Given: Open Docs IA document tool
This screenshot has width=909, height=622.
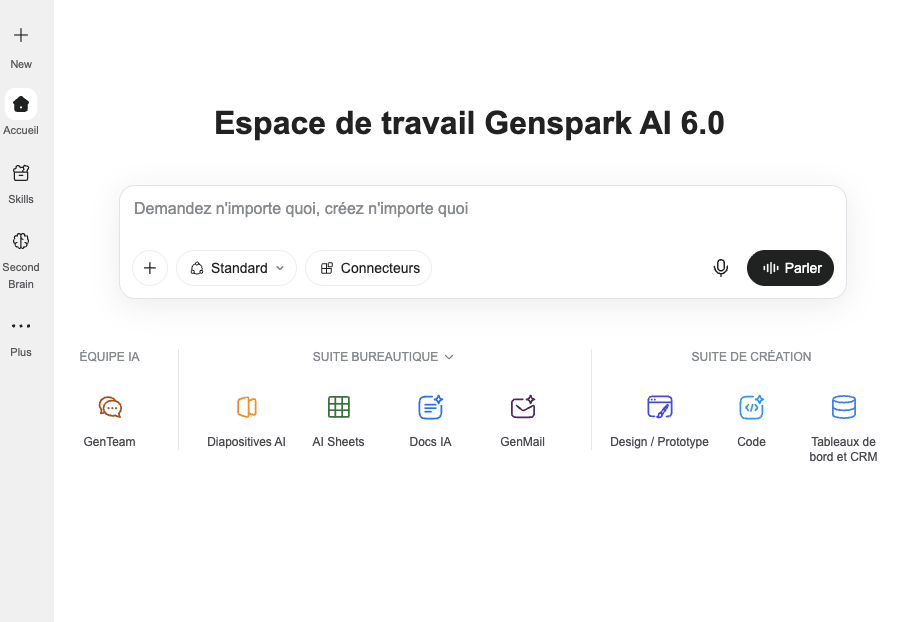Looking at the screenshot, I should [x=430, y=407].
